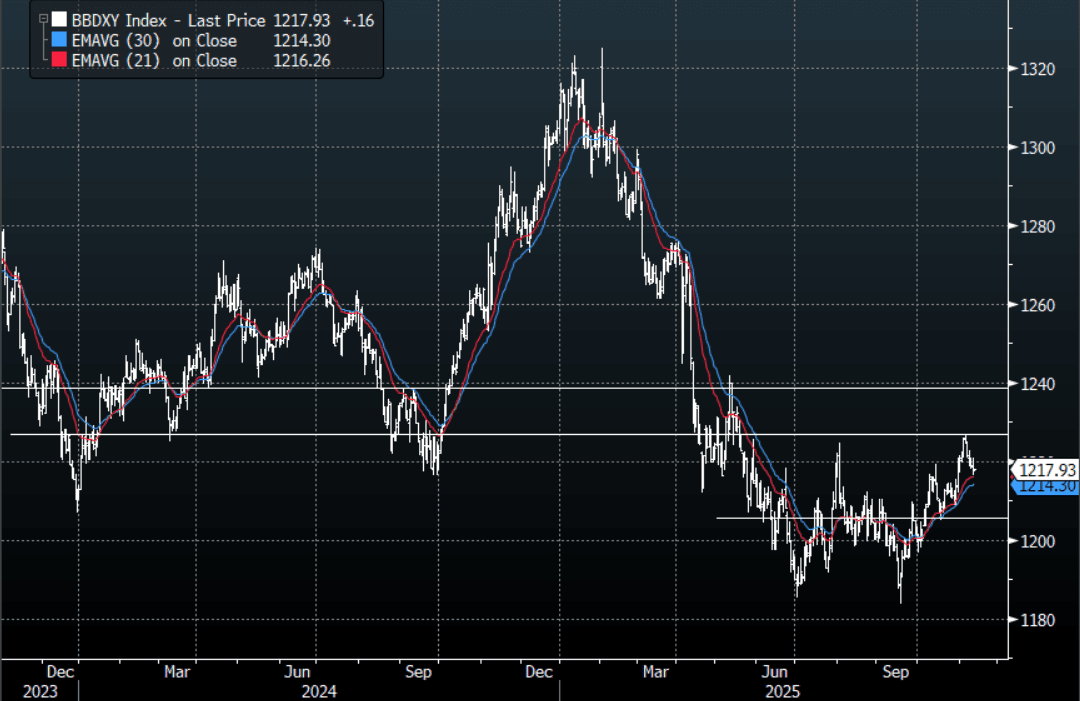
Task: Click the white 1217.93 price tag on the axis
Action: (1048, 469)
